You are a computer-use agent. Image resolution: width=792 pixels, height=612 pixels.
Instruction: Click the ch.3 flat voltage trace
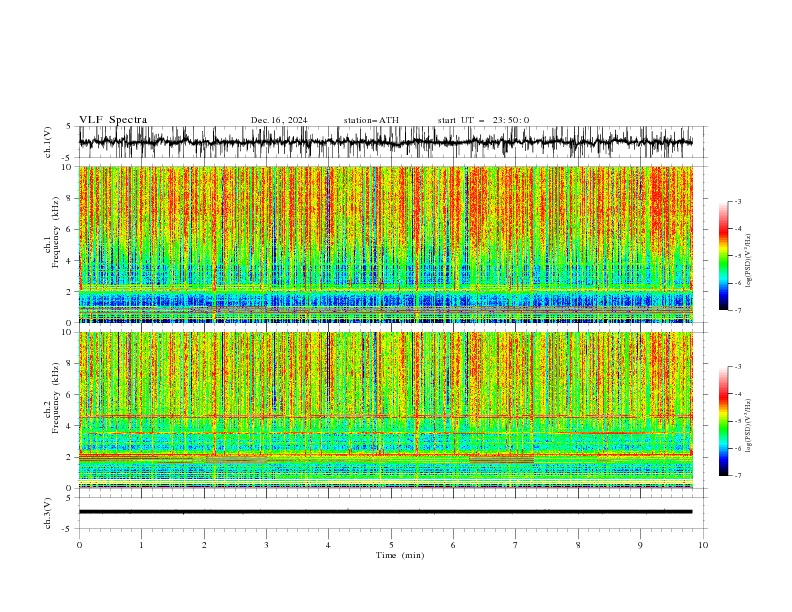point(385,512)
